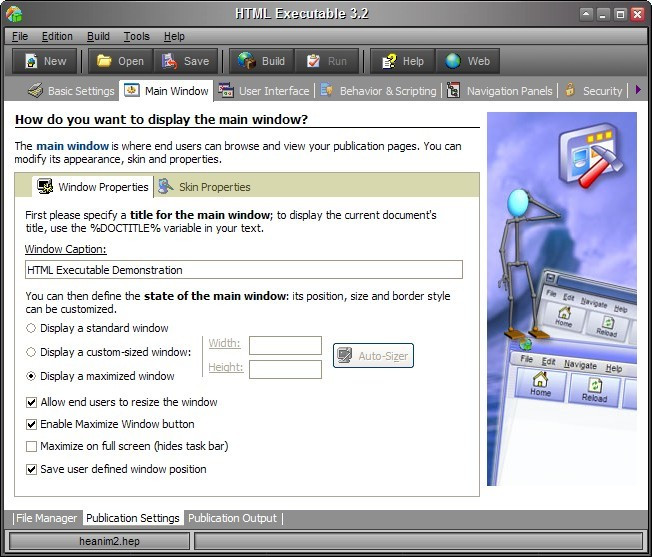Switch to the Skin Properties tab

(x=215, y=187)
